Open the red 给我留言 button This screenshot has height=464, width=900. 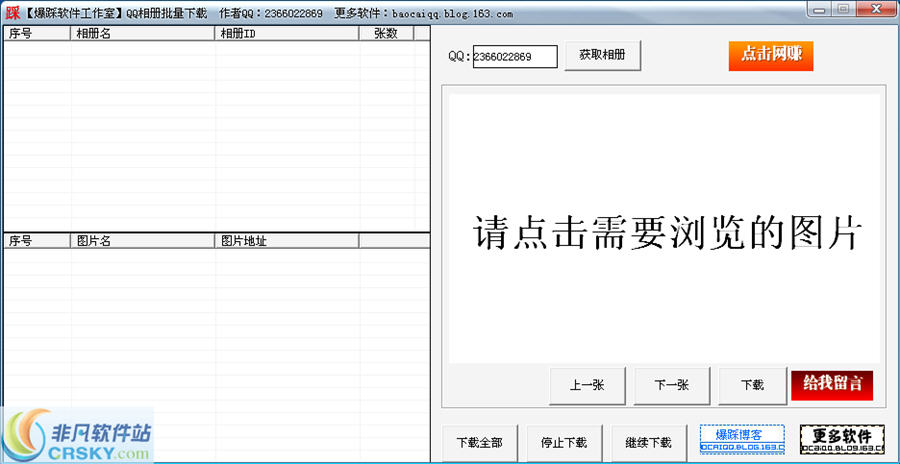point(832,385)
